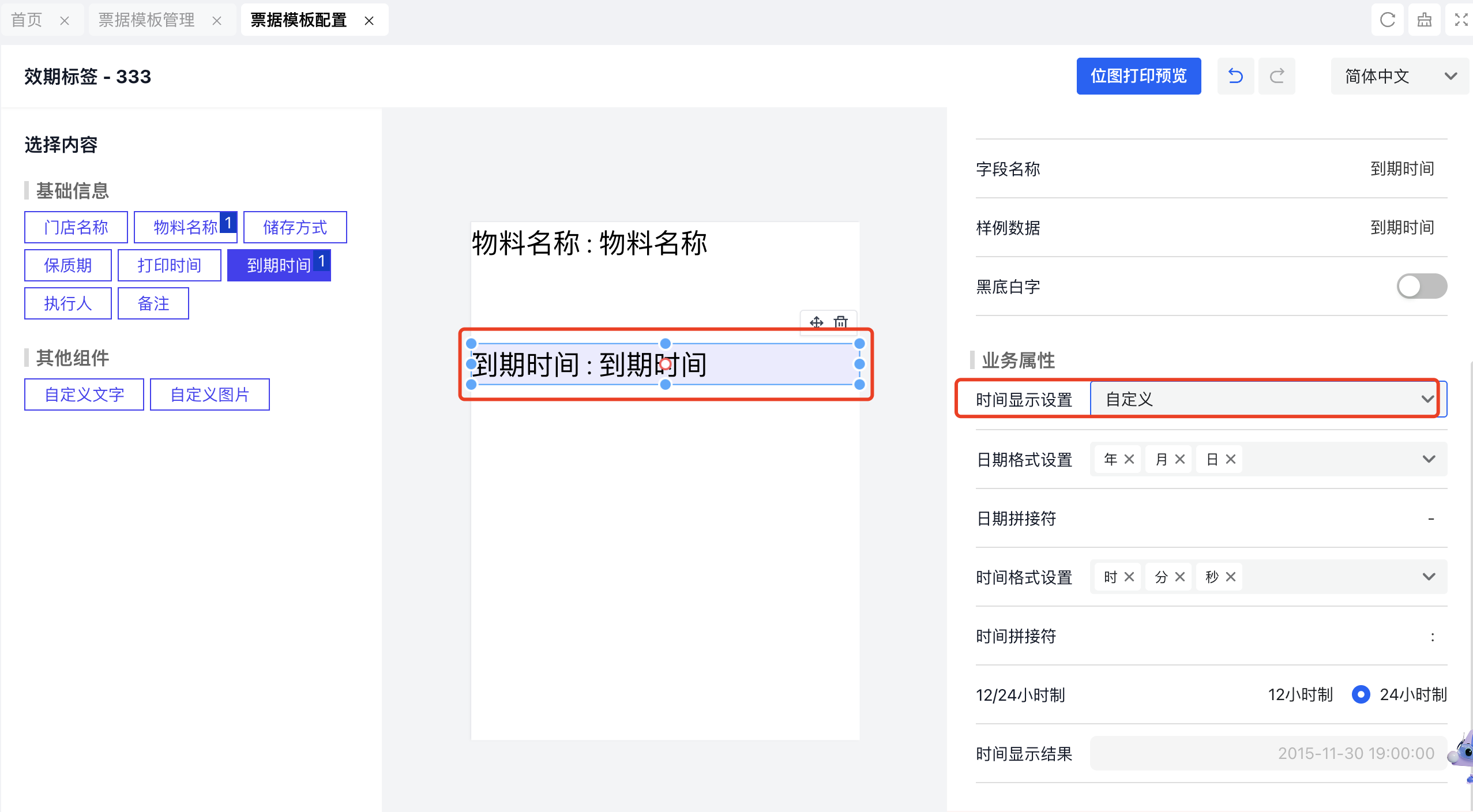The image size is (1473, 812).
Task: Select the 12小时制 option
Action: [x=1300, y=694]
